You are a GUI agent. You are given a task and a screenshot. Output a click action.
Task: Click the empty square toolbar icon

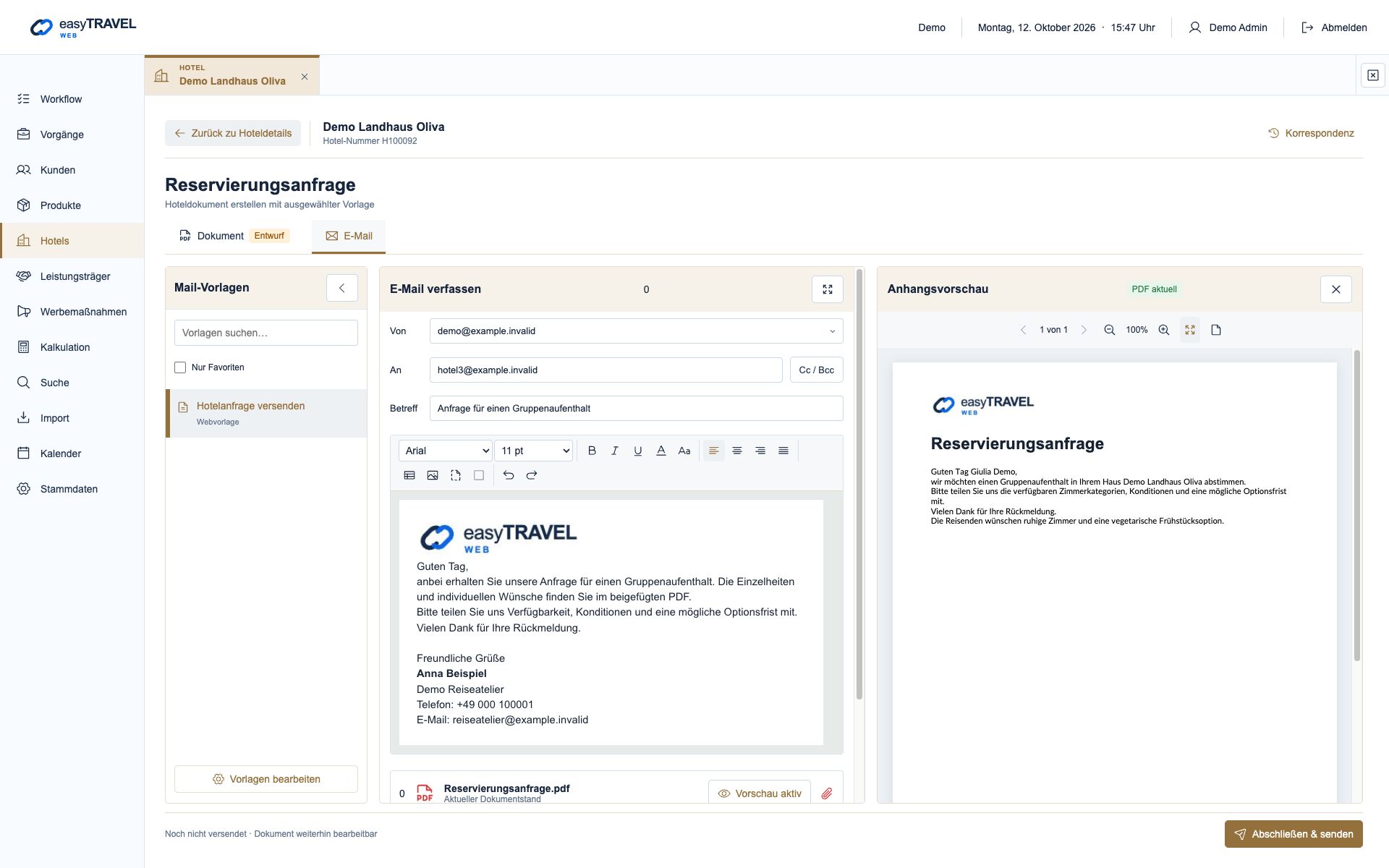[x=479, y=475]
